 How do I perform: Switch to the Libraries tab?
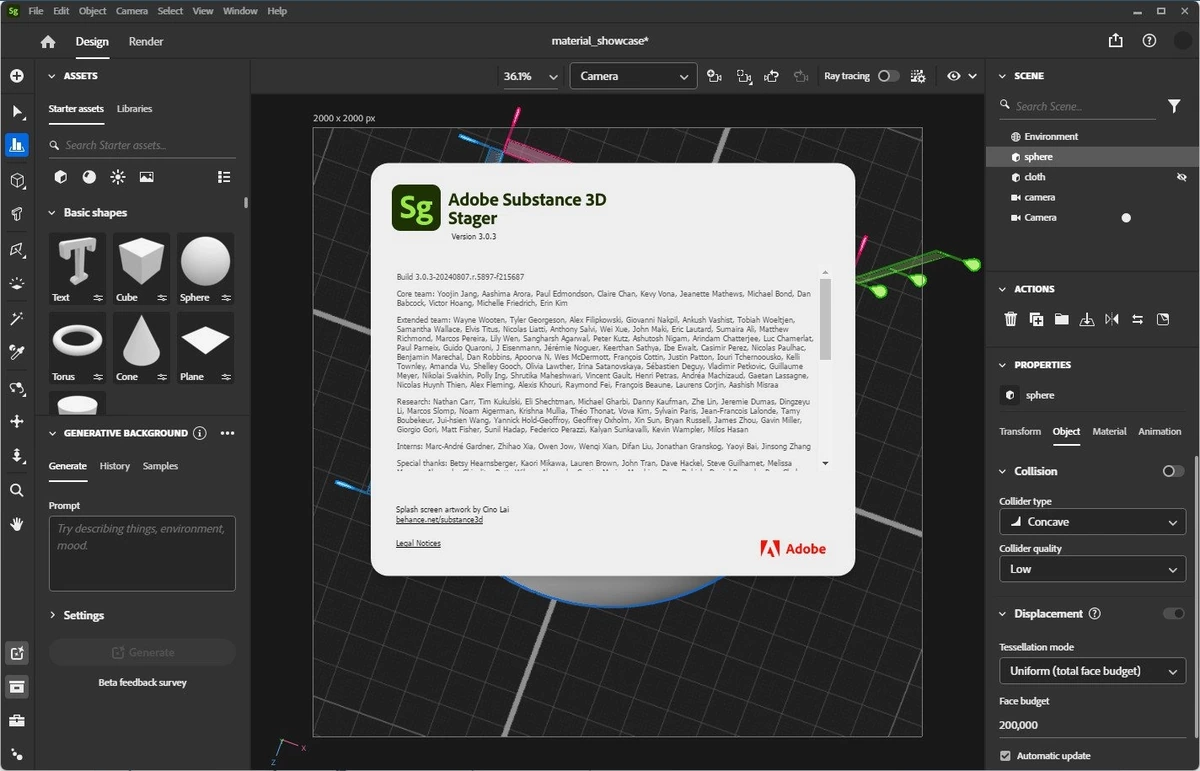(x=134, y=108)
